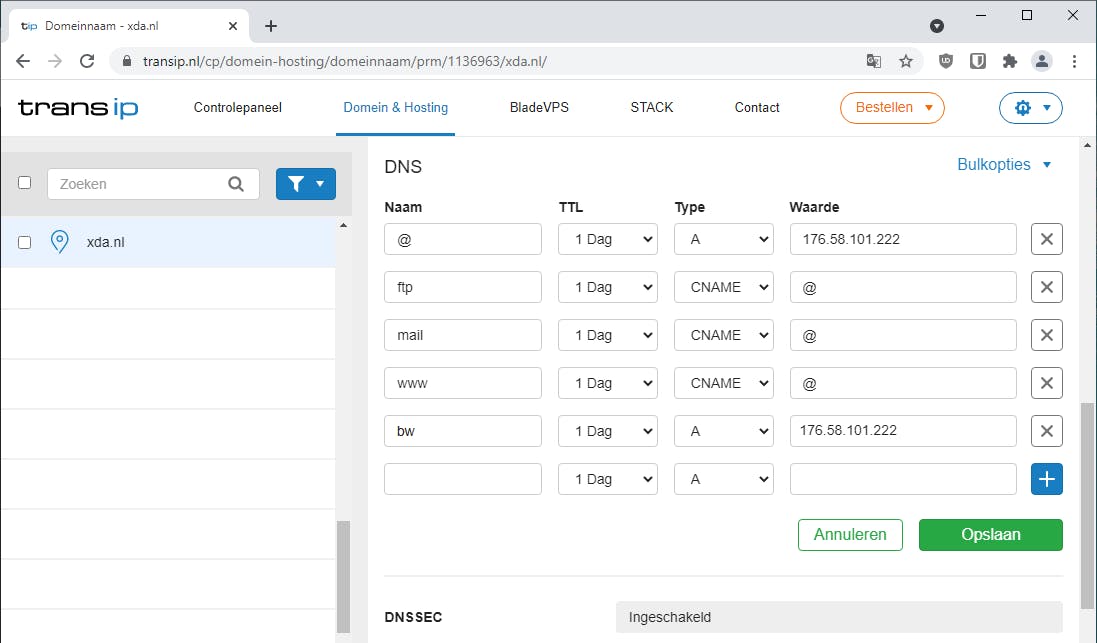The image size is (1097, 643).
Task: Click the domain list scrollbar thumb
Action: click(343, 577)
